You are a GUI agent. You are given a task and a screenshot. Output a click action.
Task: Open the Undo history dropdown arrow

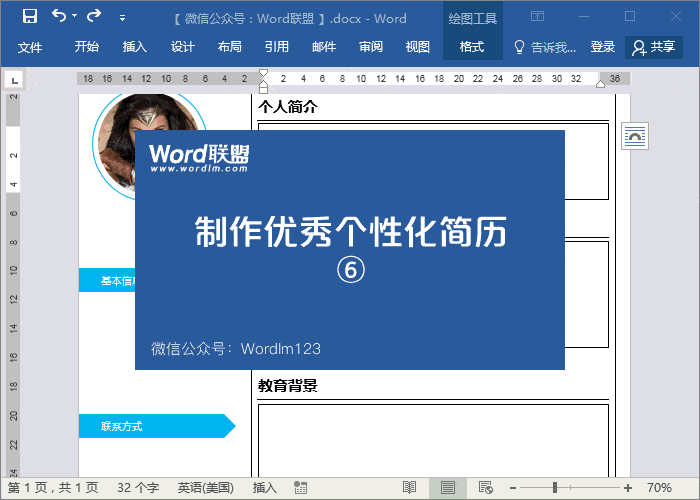tap(75, 16)
